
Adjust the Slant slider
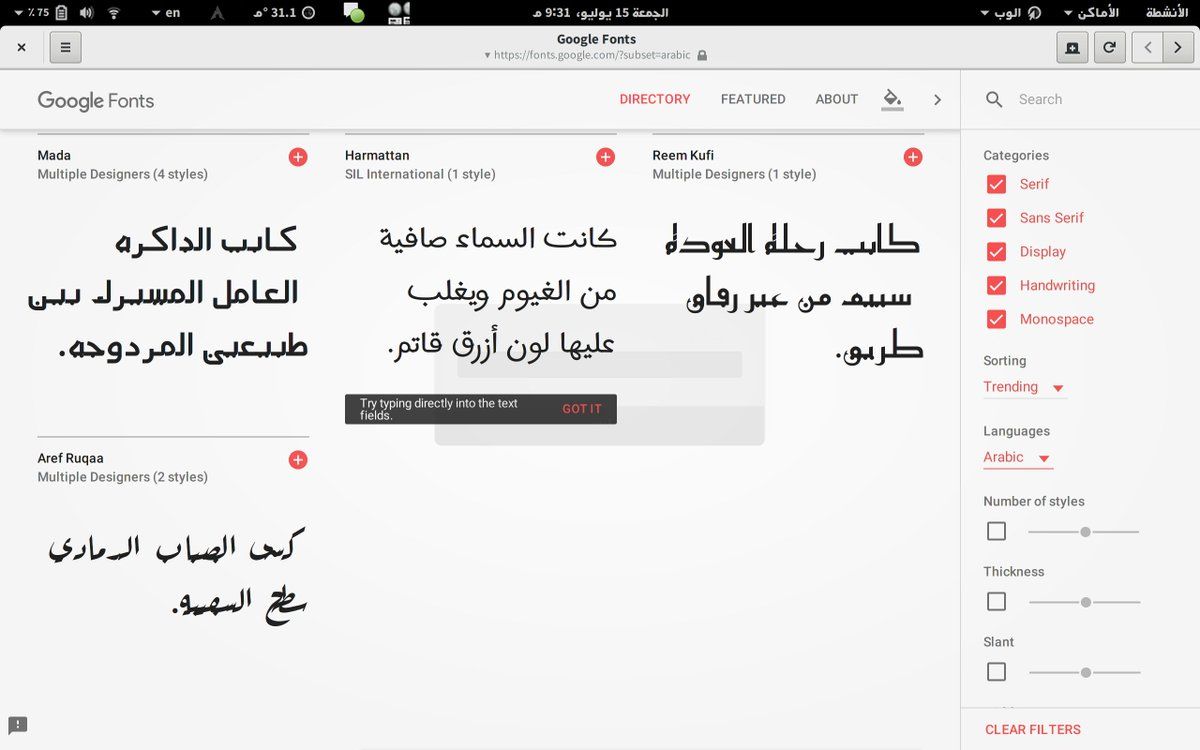click(x=1085, y=672)
